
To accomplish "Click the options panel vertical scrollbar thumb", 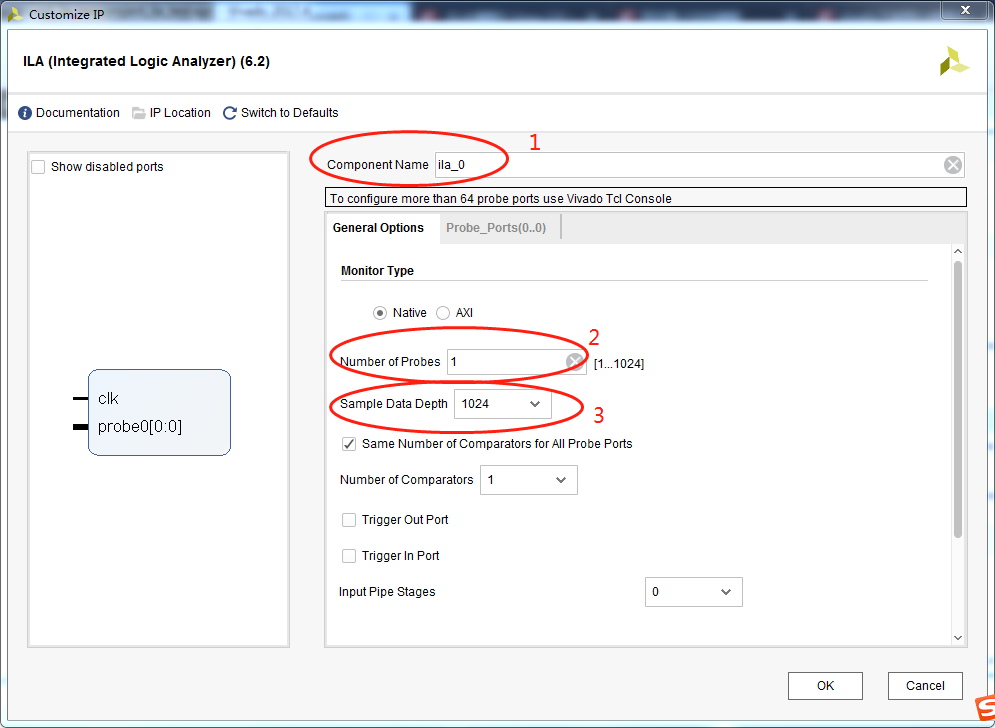I will (x=958, y=400).
